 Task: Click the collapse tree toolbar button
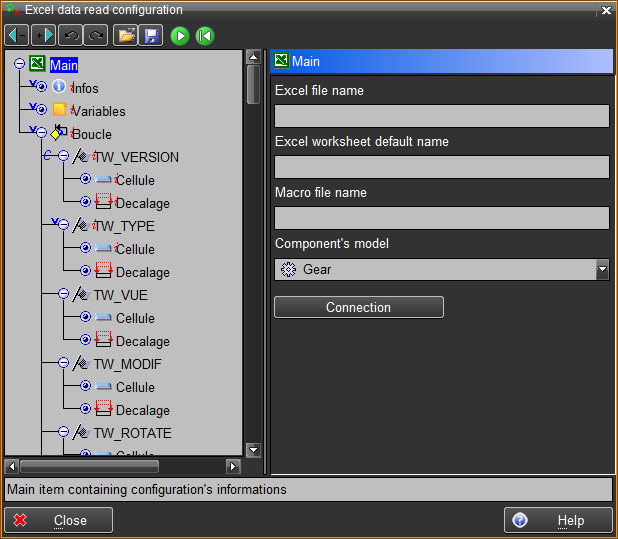[17, 35]
